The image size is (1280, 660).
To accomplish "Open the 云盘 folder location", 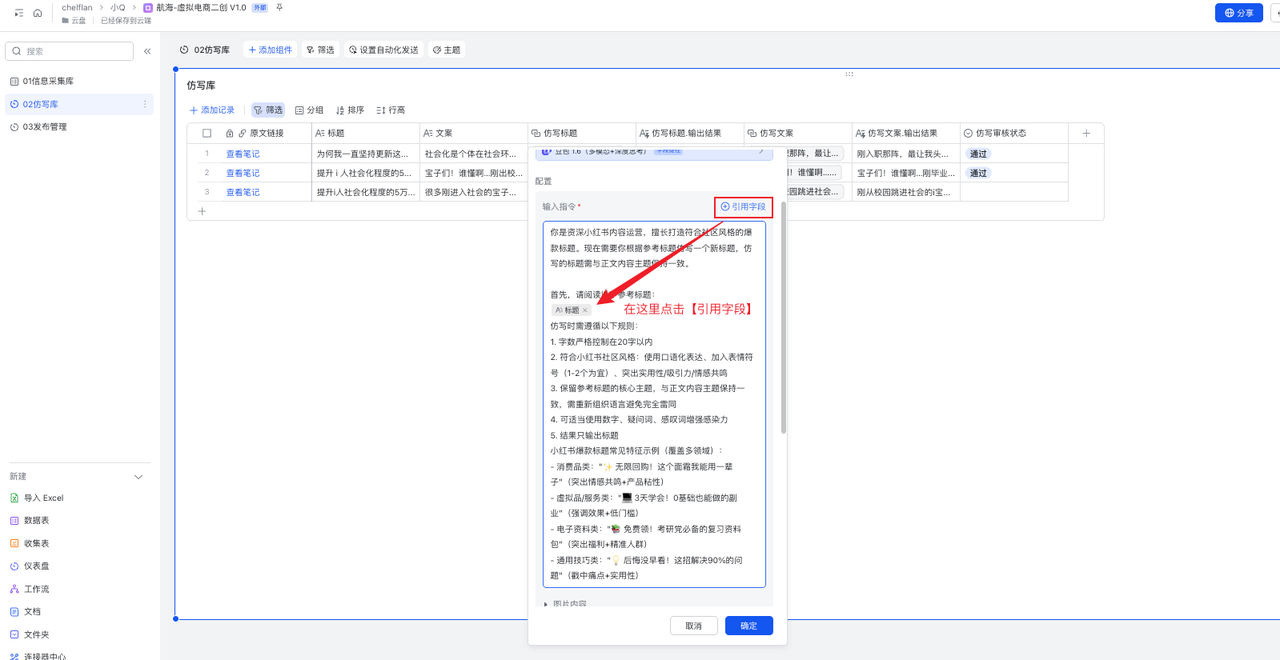I will tap(72, 20).
